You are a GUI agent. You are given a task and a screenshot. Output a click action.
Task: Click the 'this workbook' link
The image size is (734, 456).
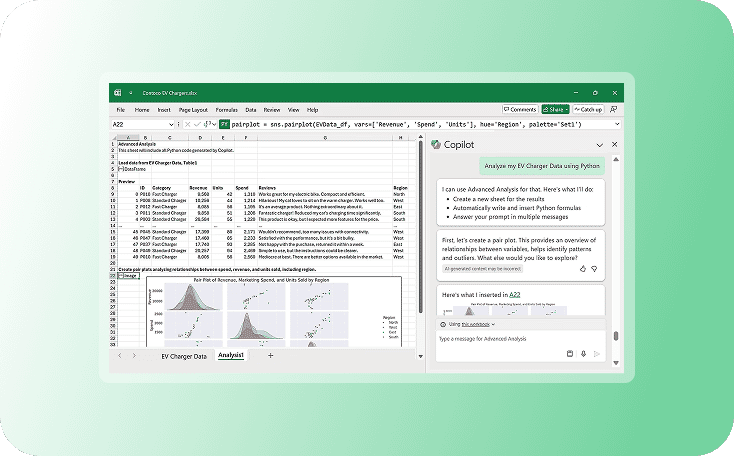[476, 324]
